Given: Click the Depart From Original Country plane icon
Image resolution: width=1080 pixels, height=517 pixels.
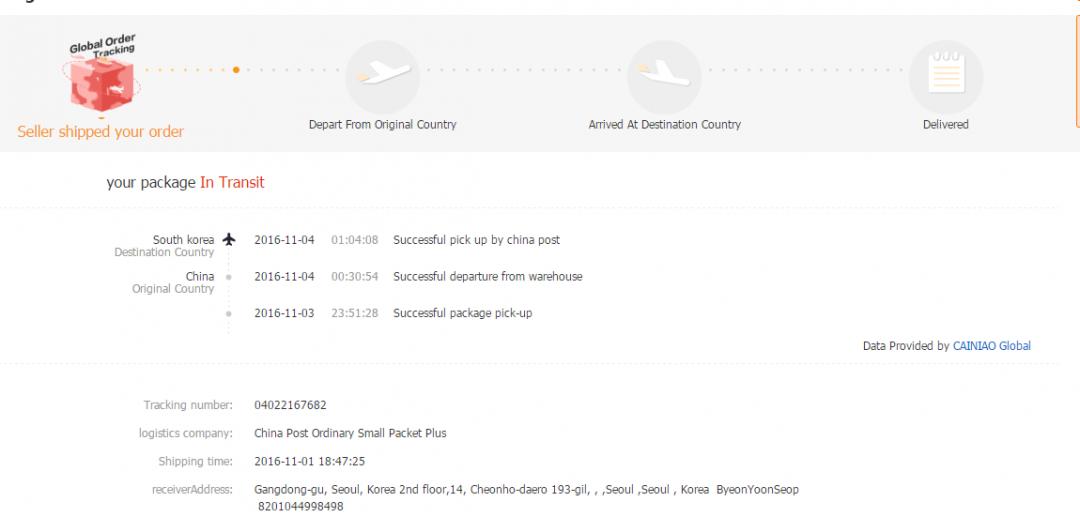Looking at the screenshot, I should pyautogui.click(x=382, y=76).
